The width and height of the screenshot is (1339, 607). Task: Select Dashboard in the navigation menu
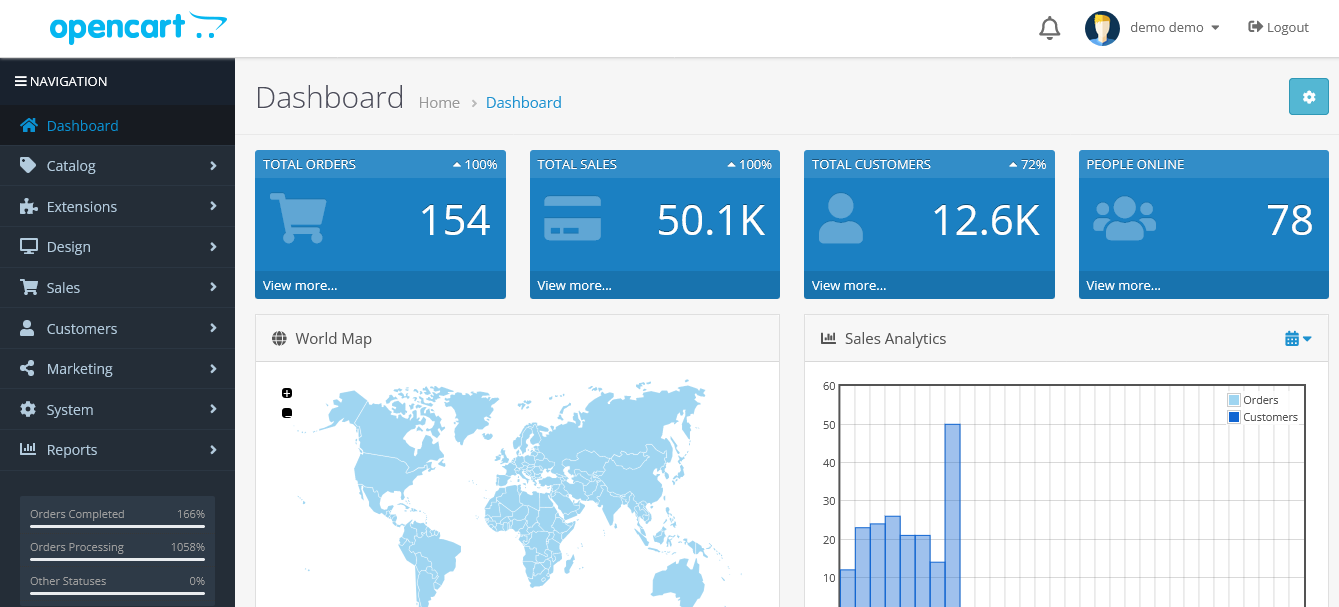(x=83, y=125)
